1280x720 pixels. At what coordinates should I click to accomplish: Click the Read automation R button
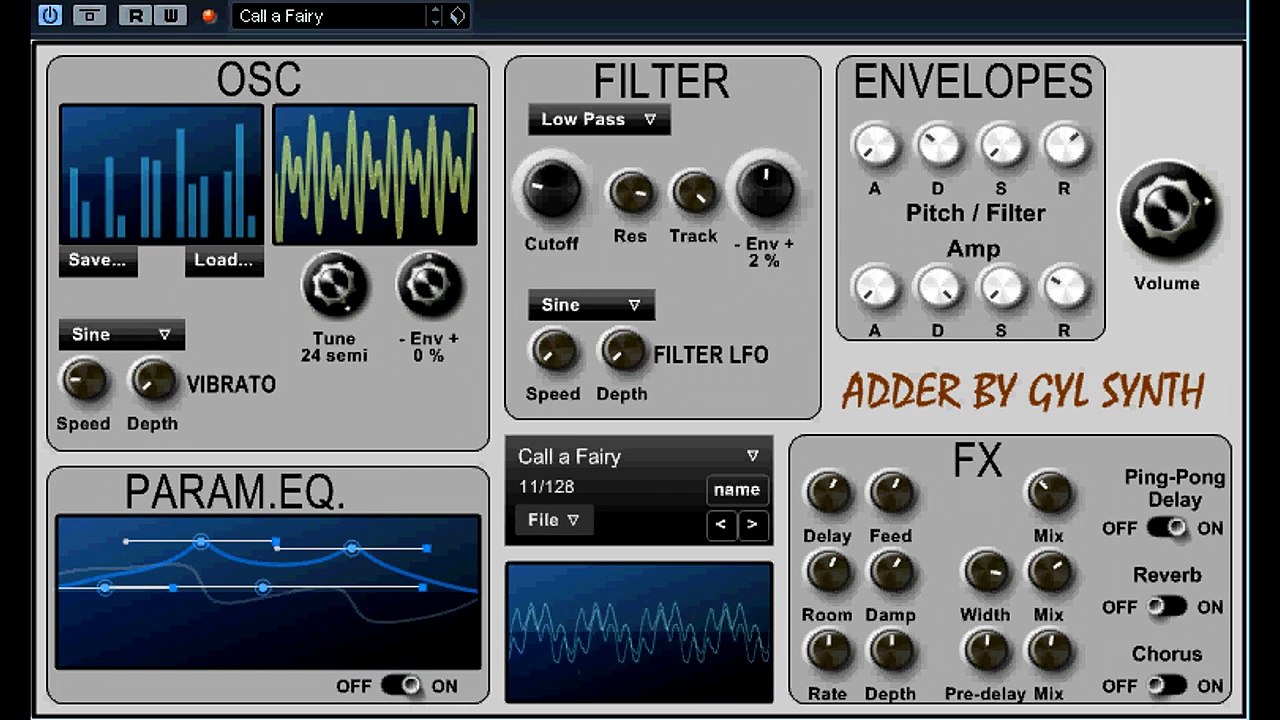coord(134,15)
